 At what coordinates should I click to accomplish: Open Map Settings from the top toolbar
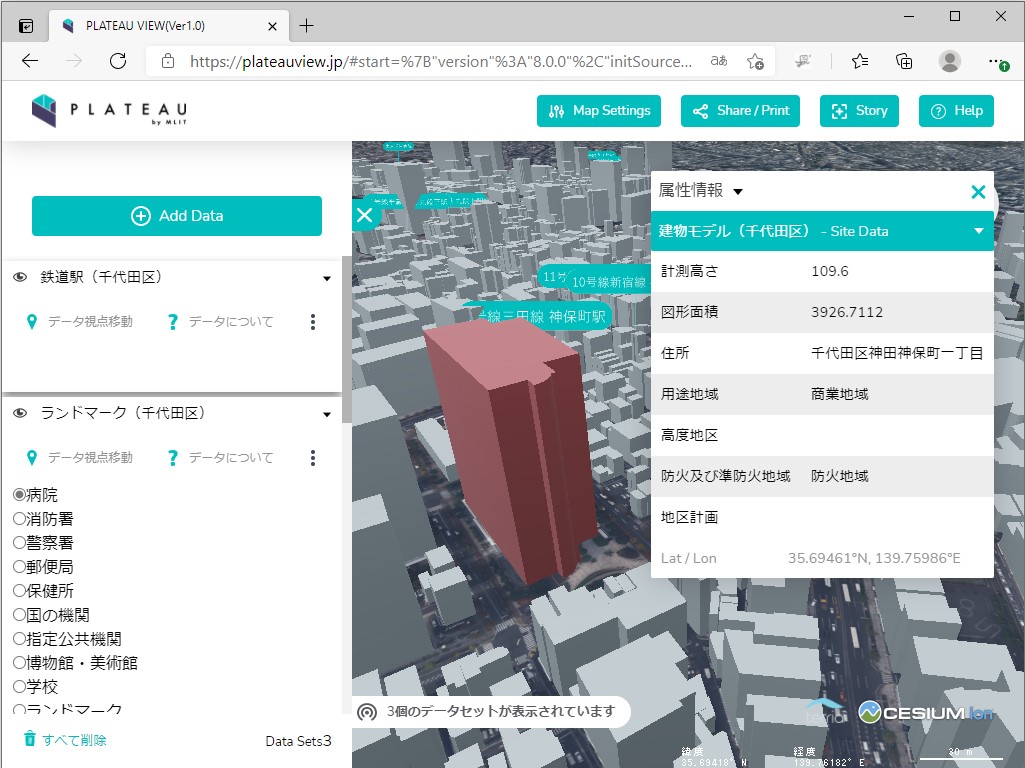(x=598, y=111)
